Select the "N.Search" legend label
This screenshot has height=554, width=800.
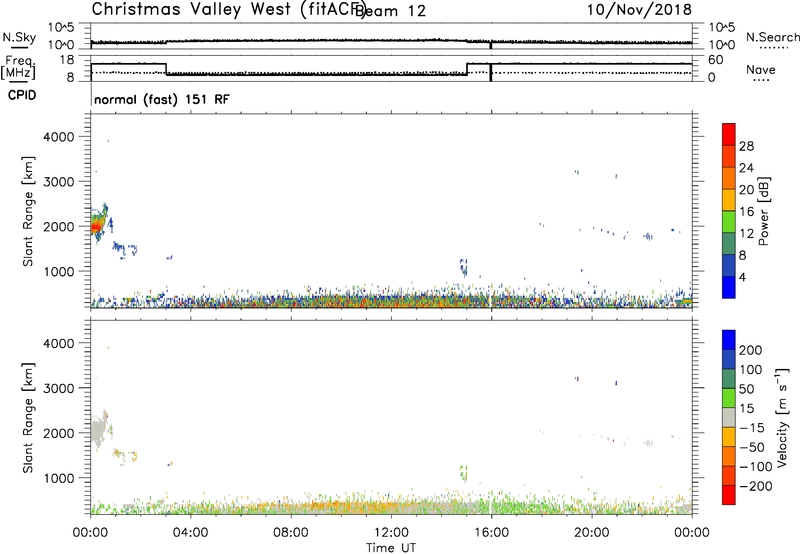click(x=772, y=37)
